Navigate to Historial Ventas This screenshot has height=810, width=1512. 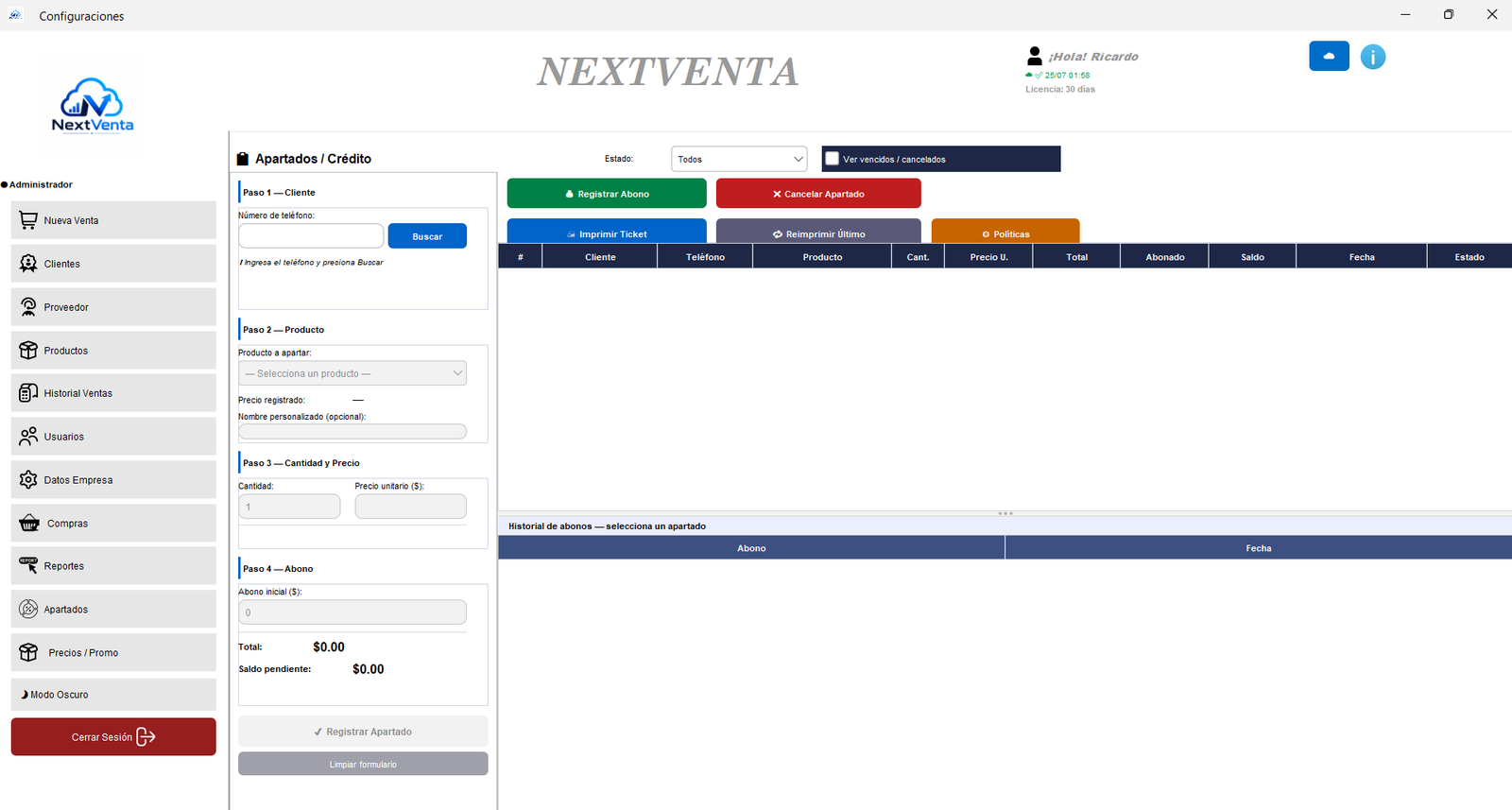(113, 393)
